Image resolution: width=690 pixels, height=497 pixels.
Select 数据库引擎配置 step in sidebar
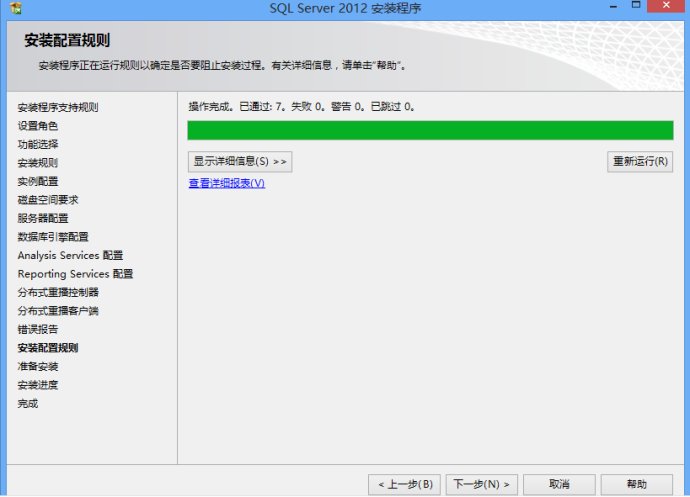point(53,237)
